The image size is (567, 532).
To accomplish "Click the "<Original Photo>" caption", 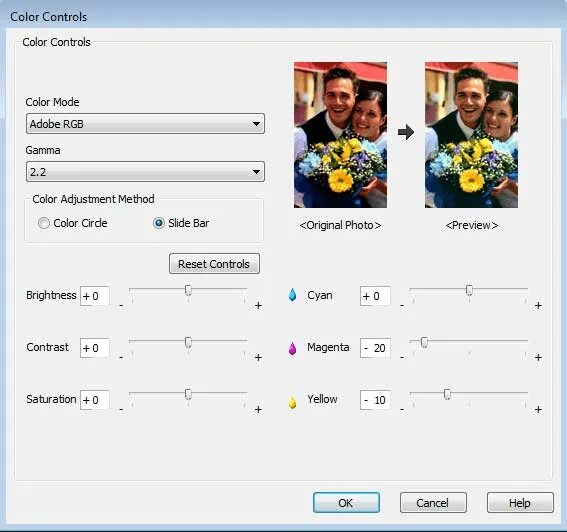I will tap(340, 225).
